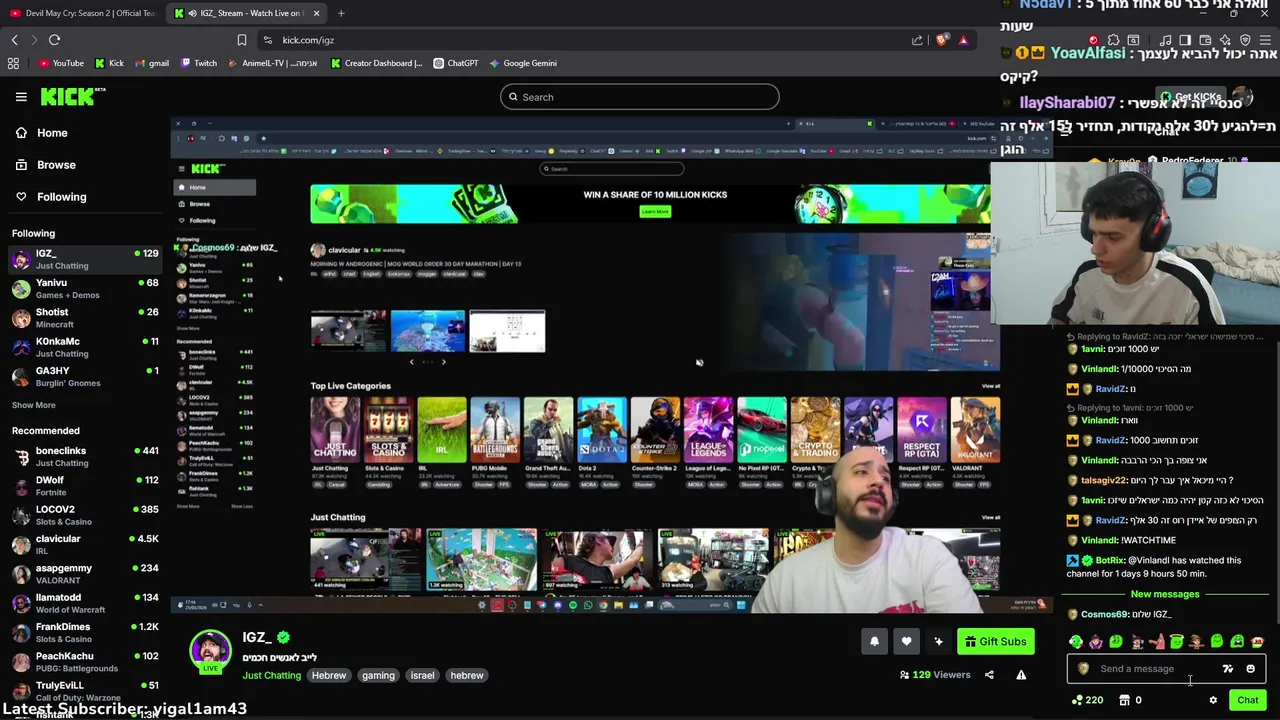Toggle follow with the heart button

[x=906, y=642]
